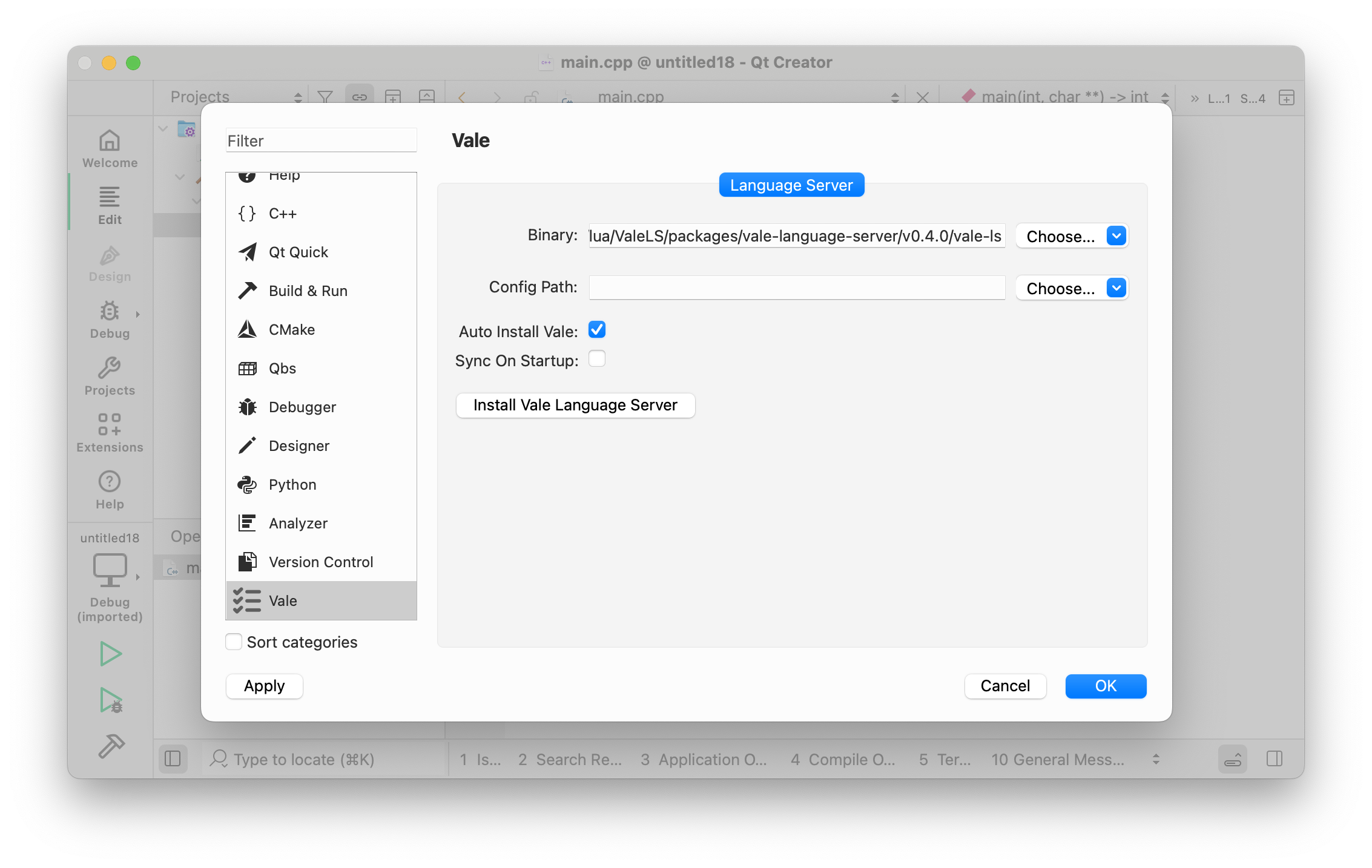Open the Binary Choose dropdown arrow
Viewport: 1372px width, 868px height.
1116,236
